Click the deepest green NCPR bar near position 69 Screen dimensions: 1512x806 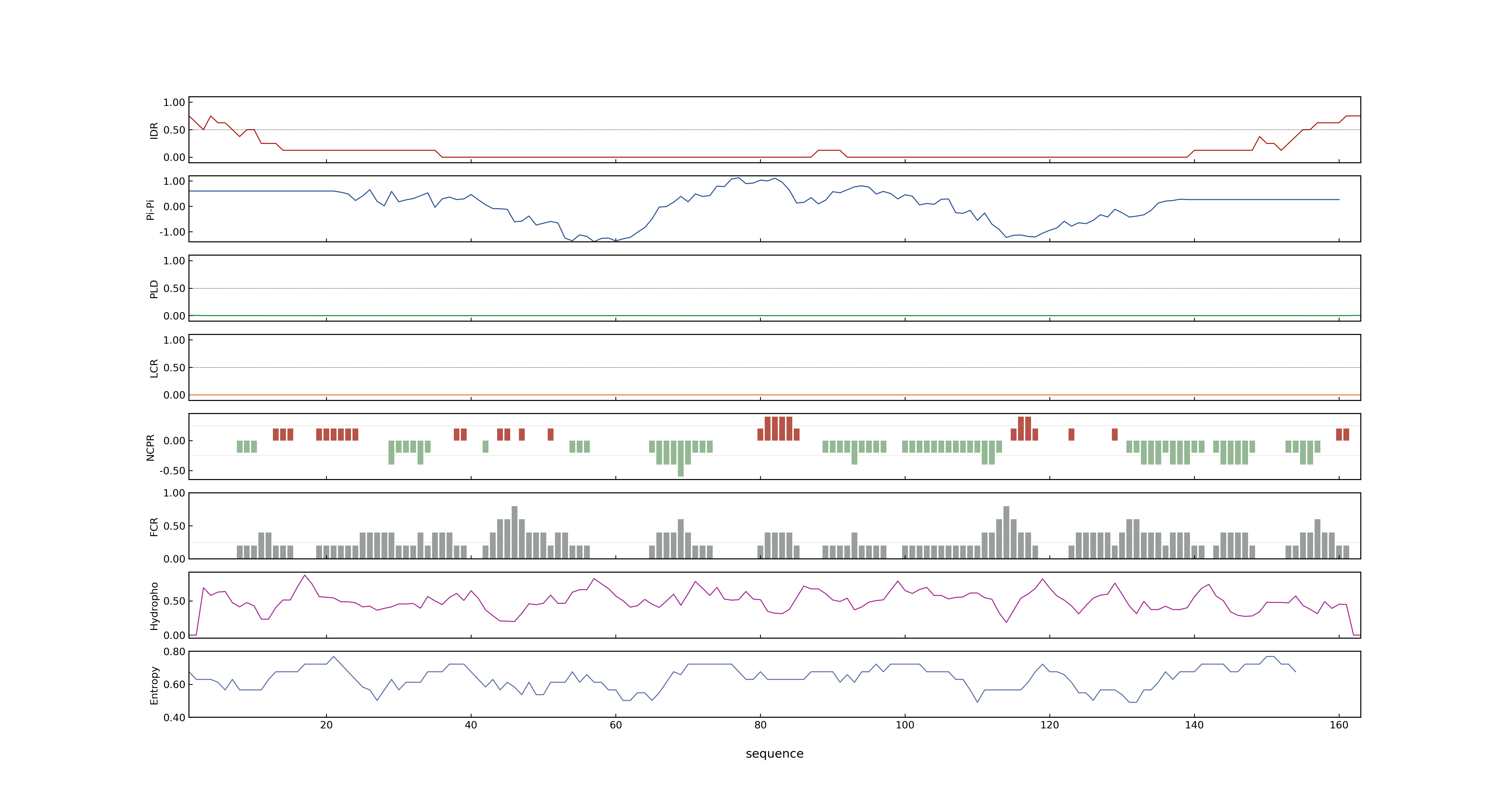(x=681, y=459)
